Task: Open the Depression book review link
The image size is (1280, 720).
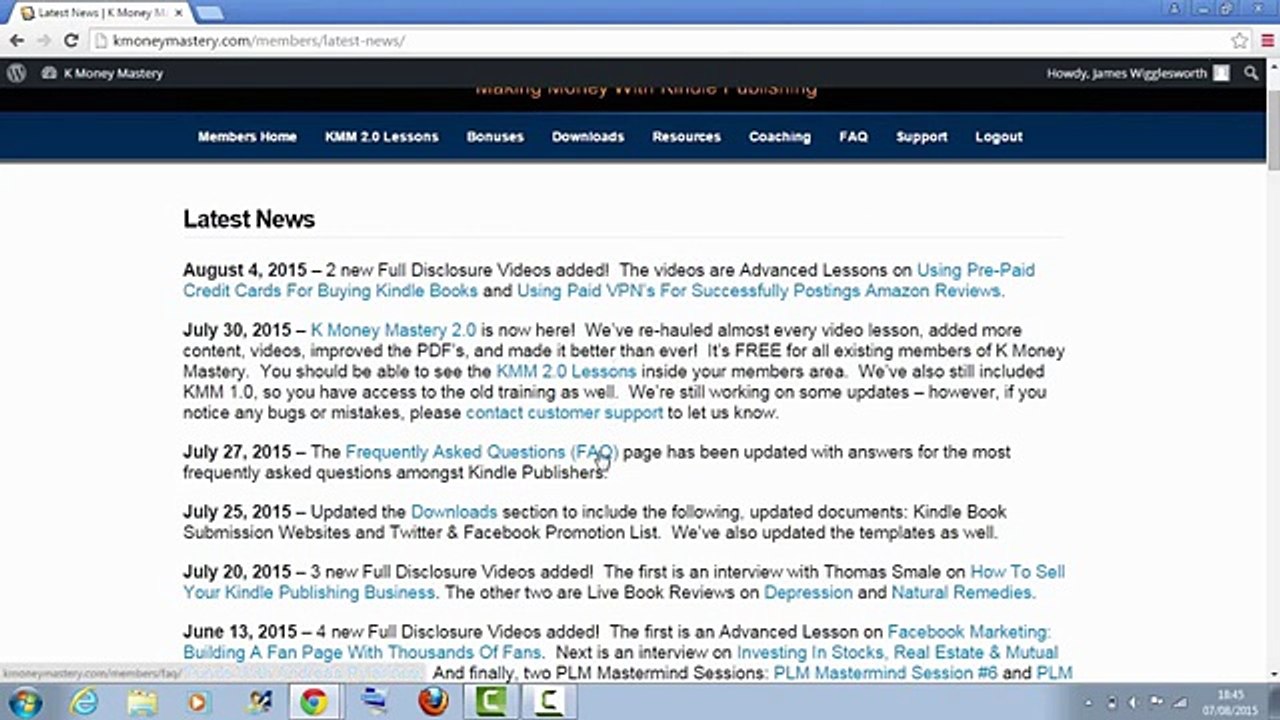Action: pyautogui.click(x=808, y=592)
